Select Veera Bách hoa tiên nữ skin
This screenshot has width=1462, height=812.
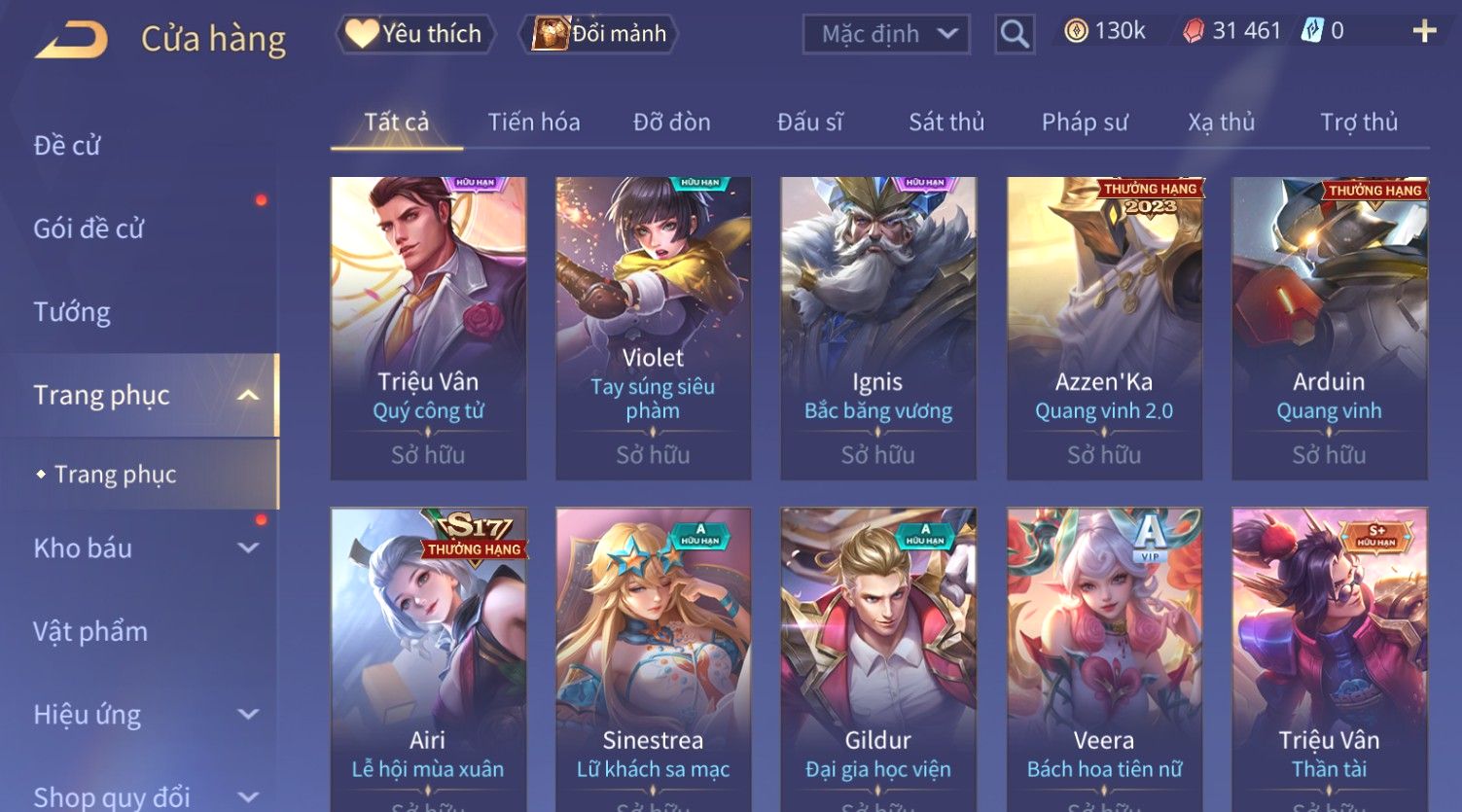(1104, 659)
